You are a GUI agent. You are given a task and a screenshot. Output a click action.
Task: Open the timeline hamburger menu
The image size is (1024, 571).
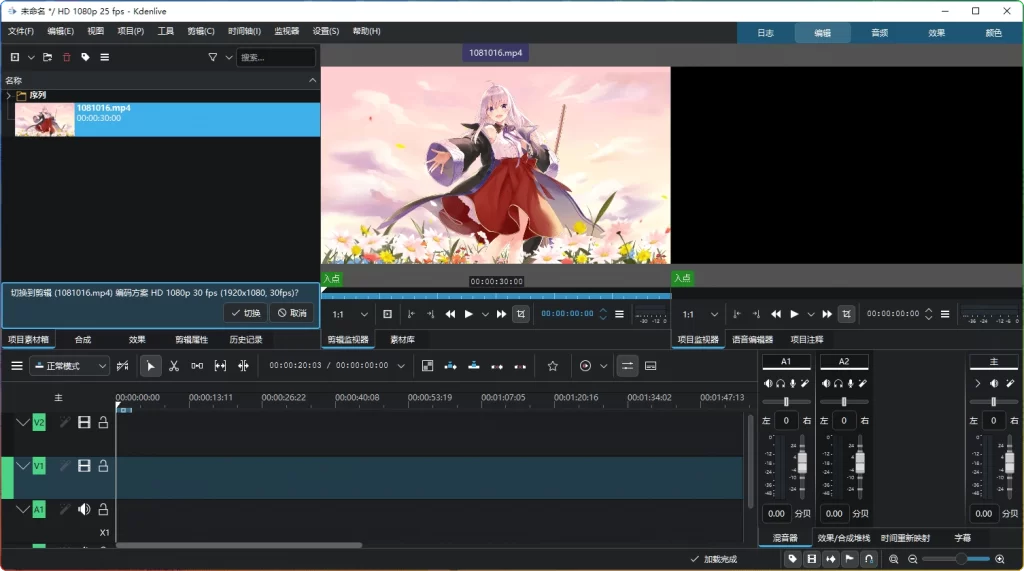point(17,366)
